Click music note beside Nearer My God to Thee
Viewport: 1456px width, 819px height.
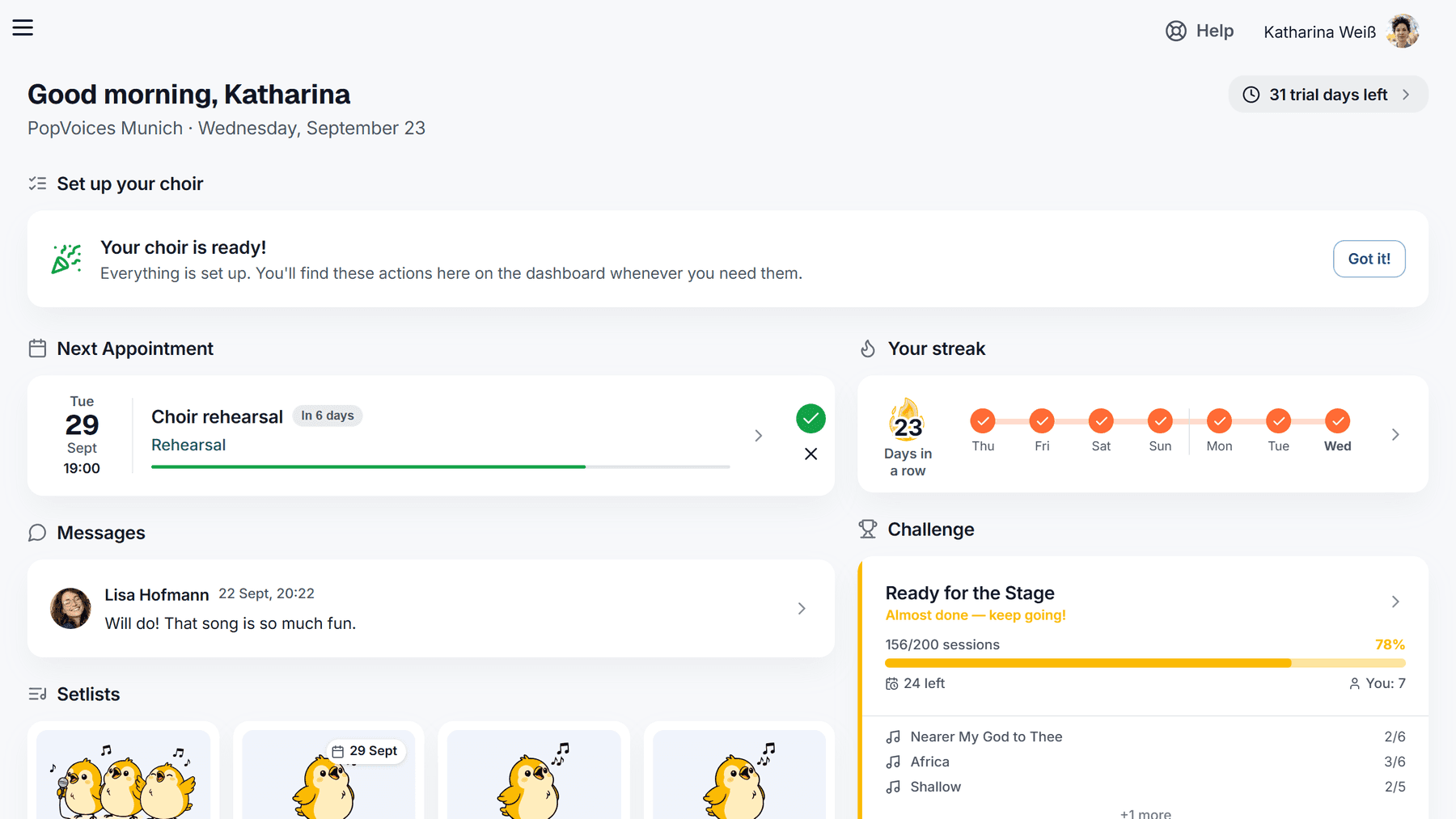coord(893,737)
